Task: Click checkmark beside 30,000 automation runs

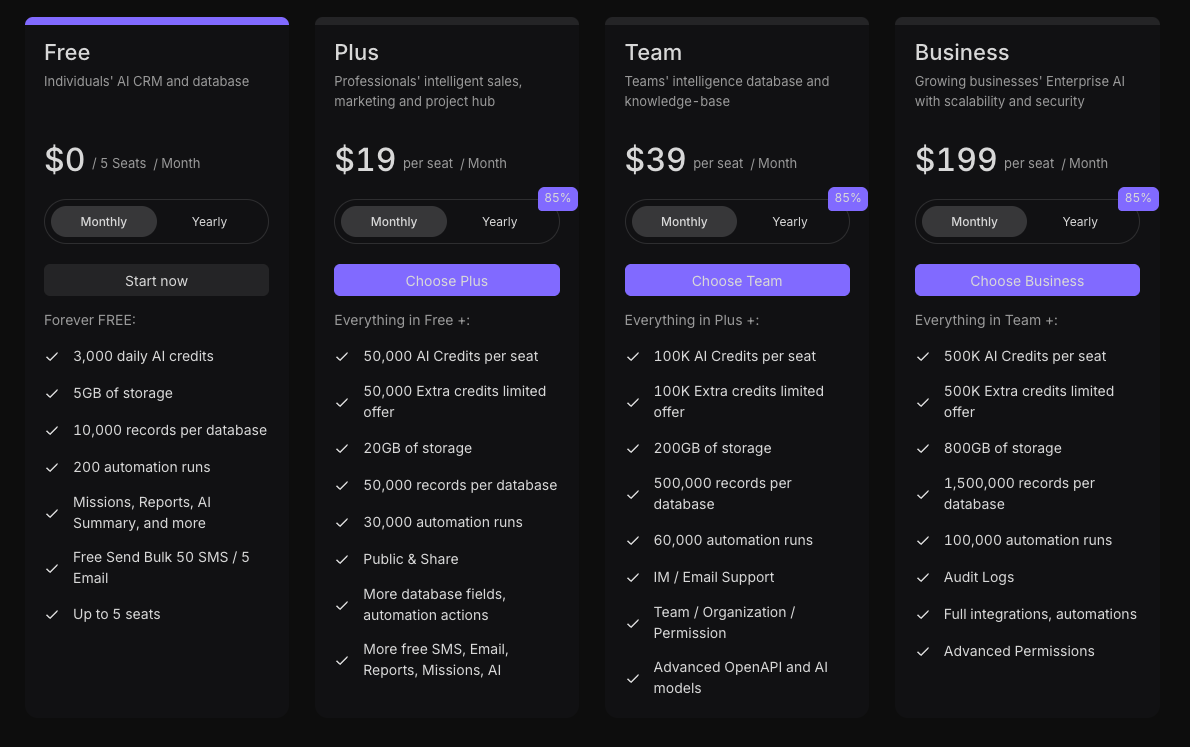Action: coord(342,522)
